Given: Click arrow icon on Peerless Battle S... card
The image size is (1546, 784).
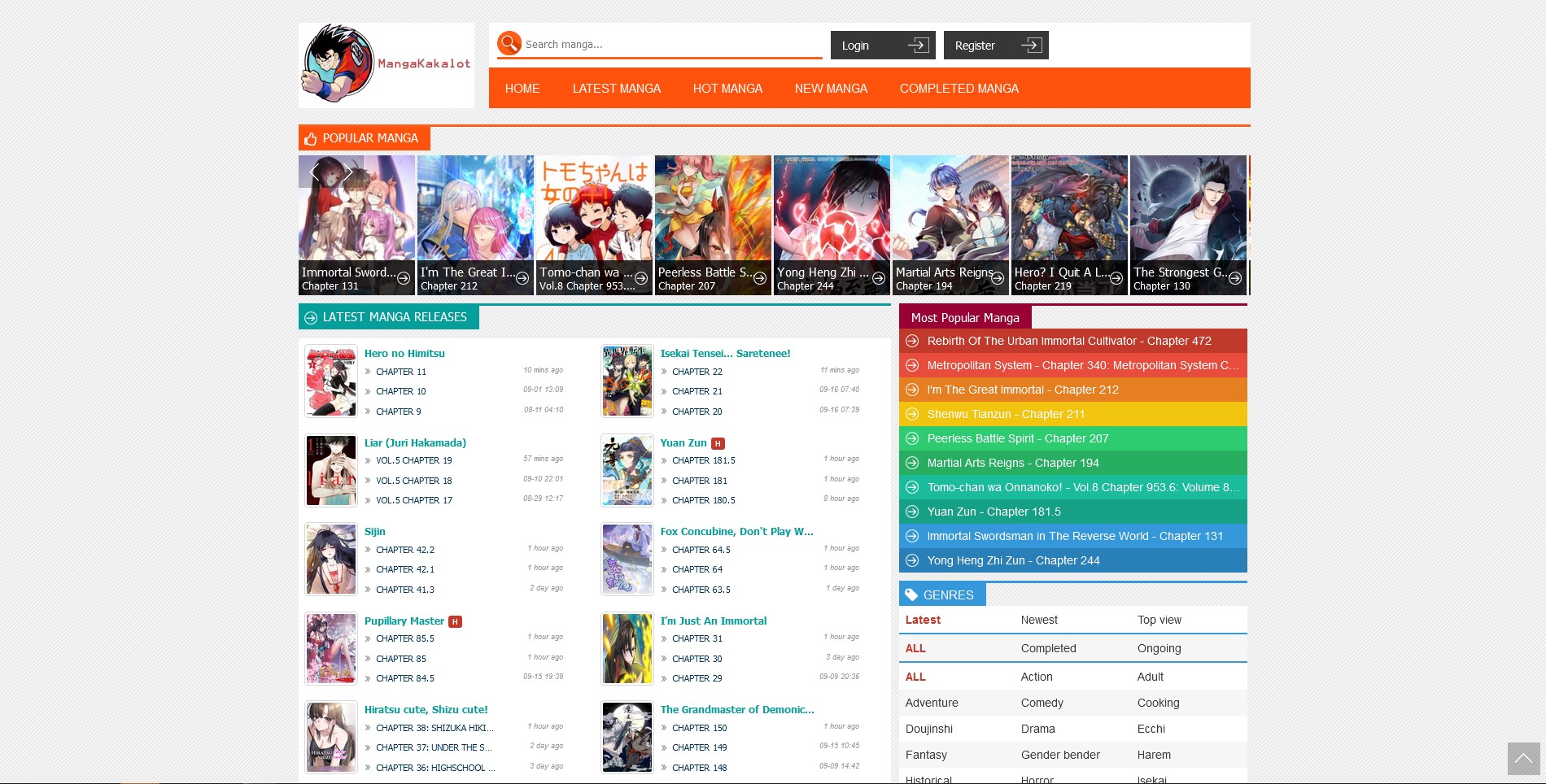Looking at the screenshot, I should click(x=760, y=278).
